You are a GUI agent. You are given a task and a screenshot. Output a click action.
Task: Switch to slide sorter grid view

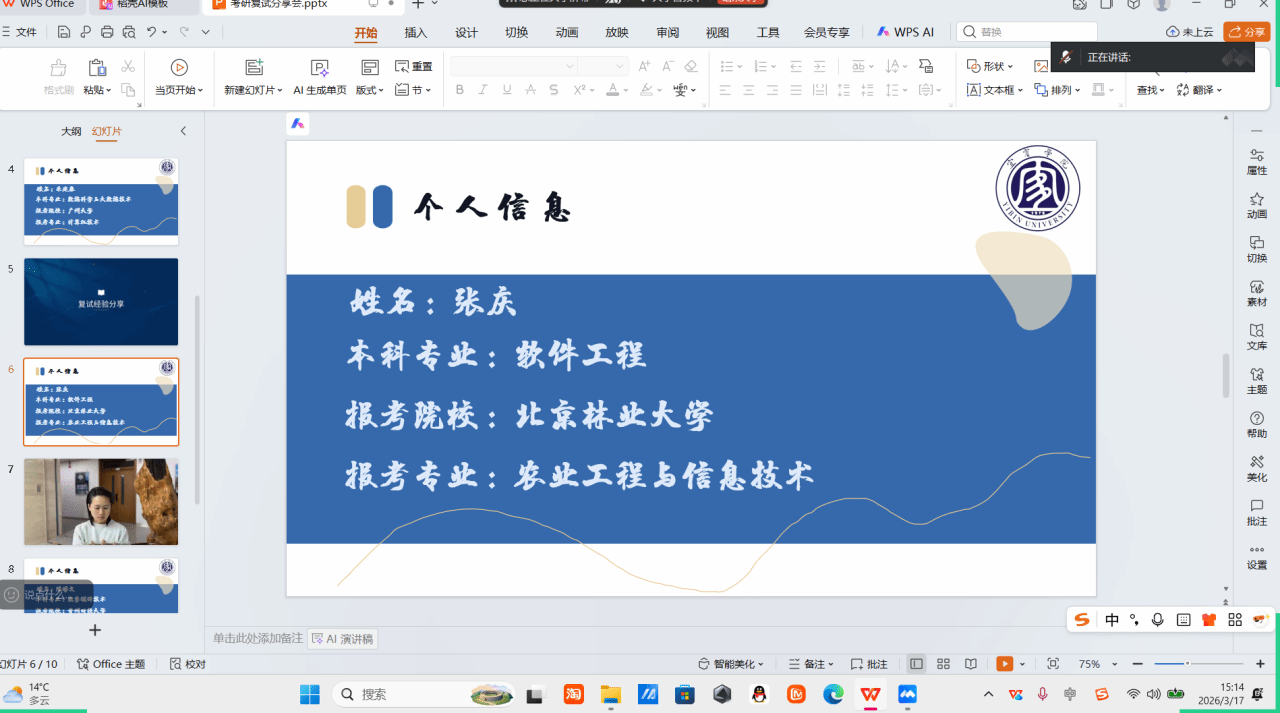[x=943, y=664]
